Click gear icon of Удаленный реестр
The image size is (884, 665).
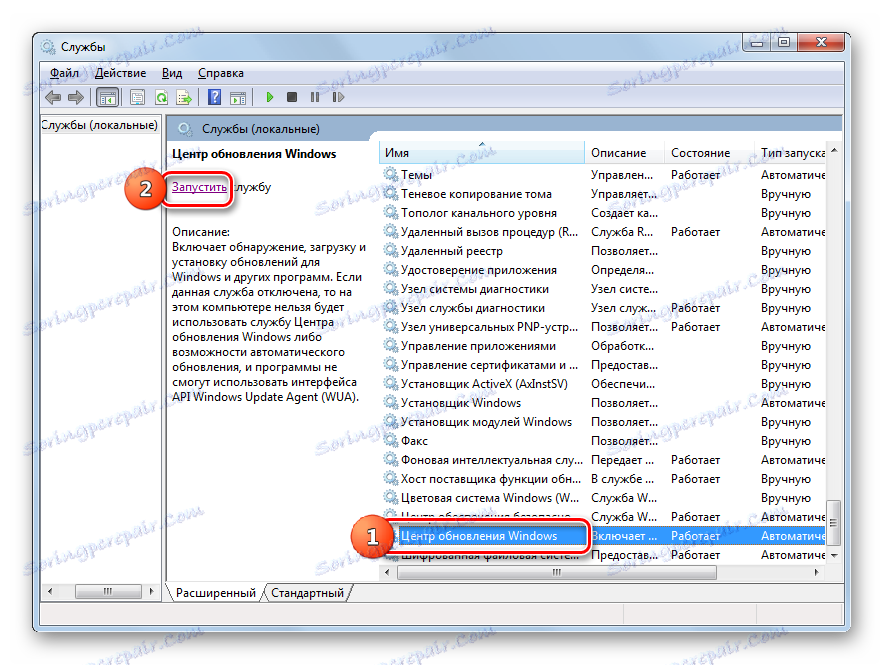pos(391,250)
